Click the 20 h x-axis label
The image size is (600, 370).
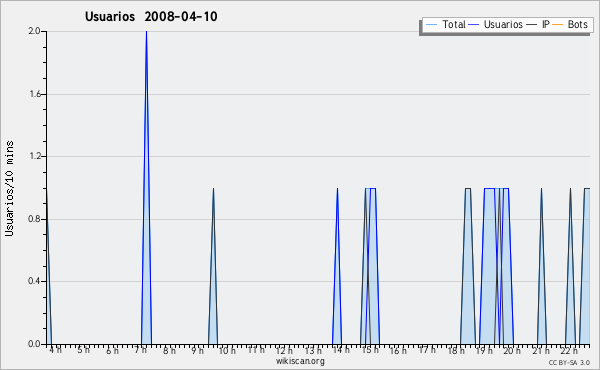pyautogui.click(x=512, y=350)
